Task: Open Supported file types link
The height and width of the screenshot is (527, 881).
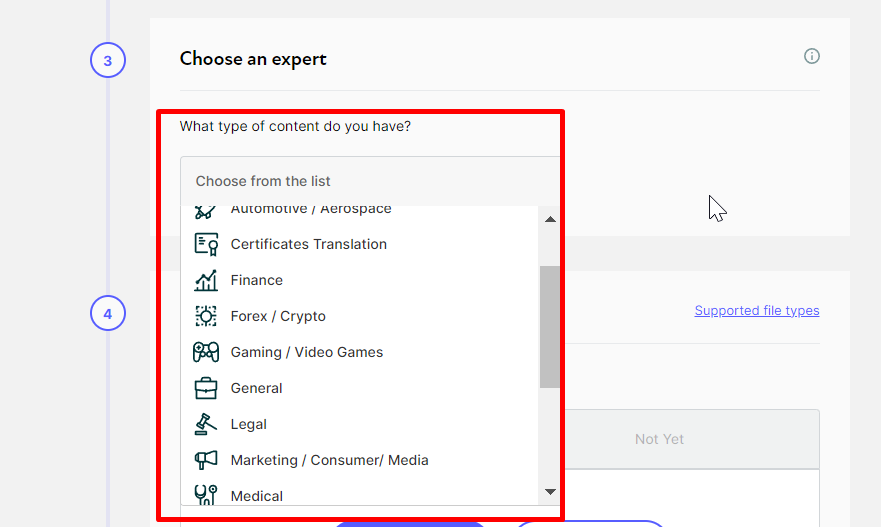Action: point(757,311)
